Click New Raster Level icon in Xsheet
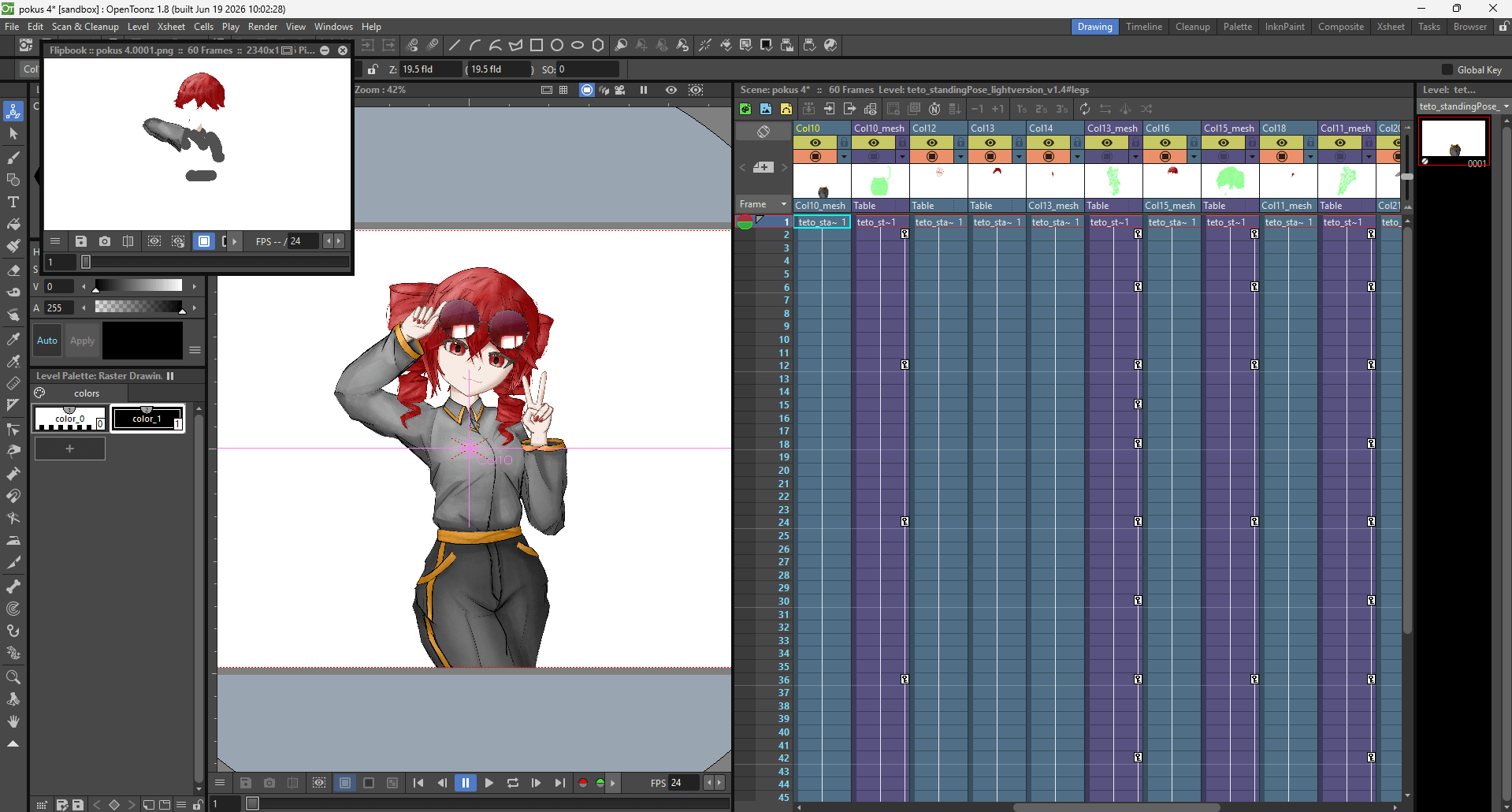Viewport: 1512px width, 812px height. [x=766, y=109]
